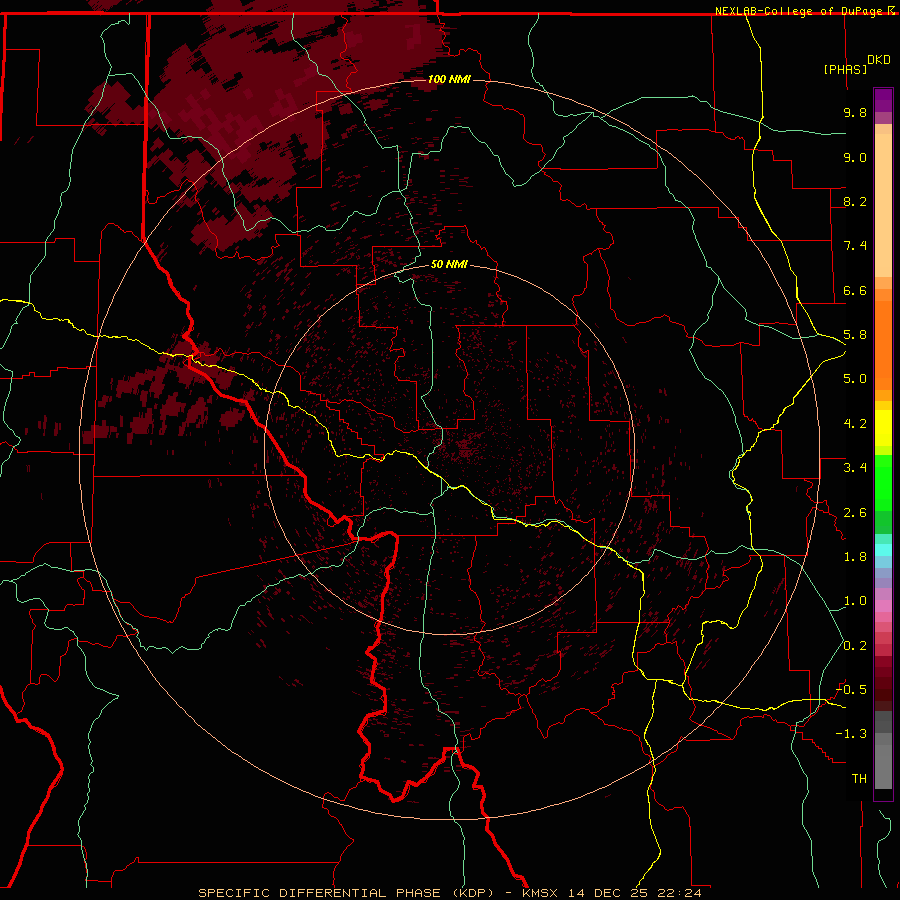Click the 8.2 value on color scale
Screen dimensions: 900x900
click(855, 201)
